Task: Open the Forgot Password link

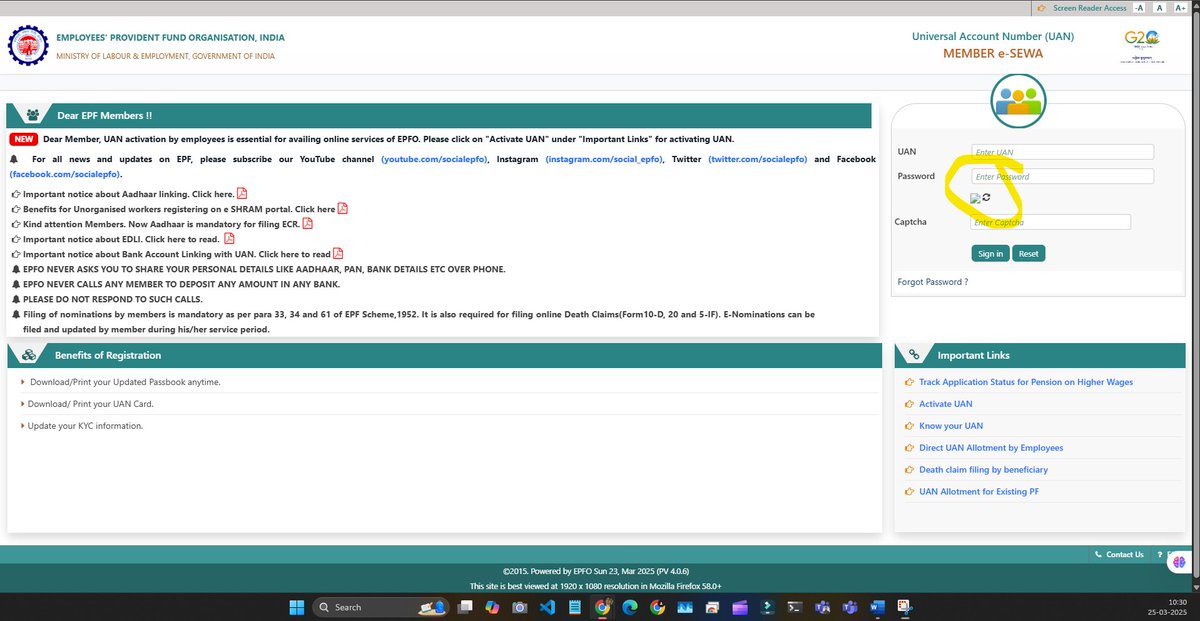Action: [933, 282]
